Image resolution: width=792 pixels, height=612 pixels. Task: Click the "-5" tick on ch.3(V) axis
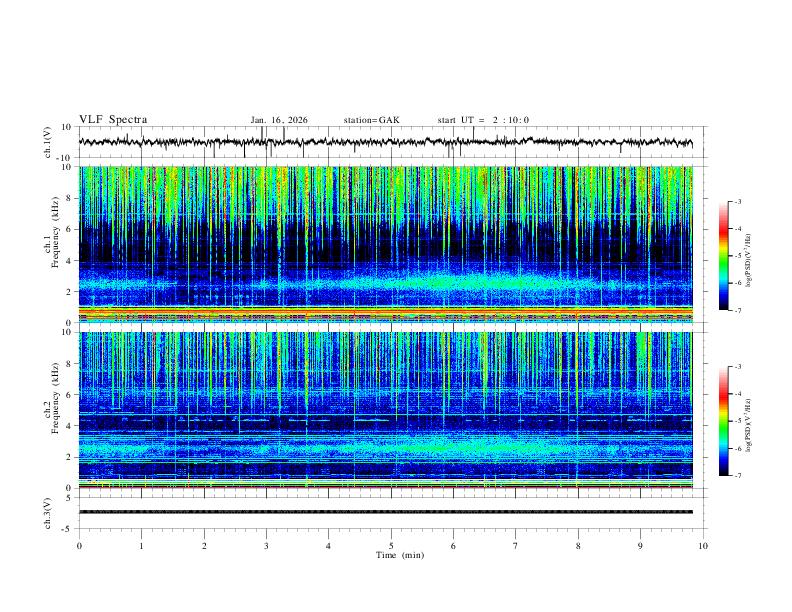click(68, 529)
